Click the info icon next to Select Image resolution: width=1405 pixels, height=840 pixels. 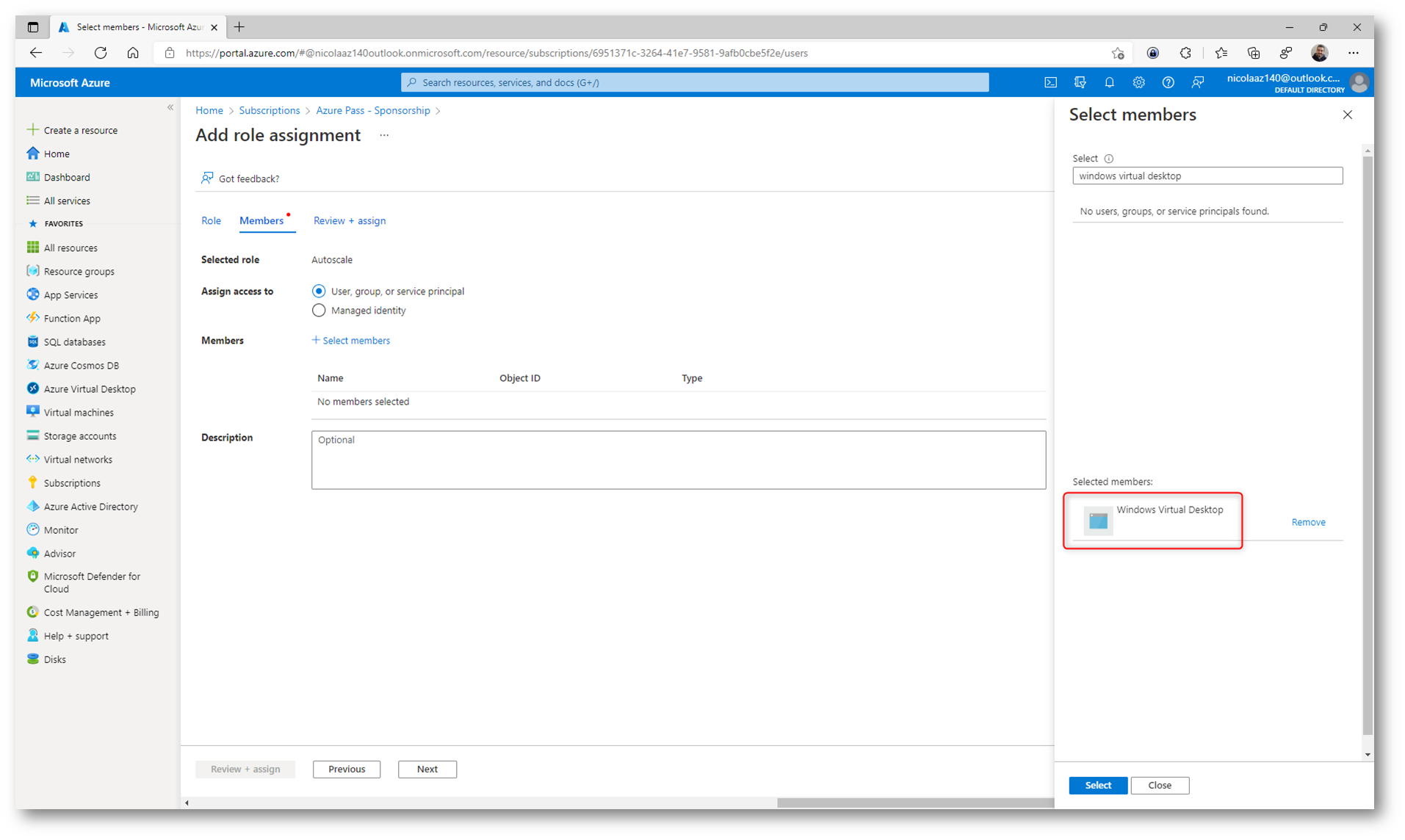click(1109, 159)
